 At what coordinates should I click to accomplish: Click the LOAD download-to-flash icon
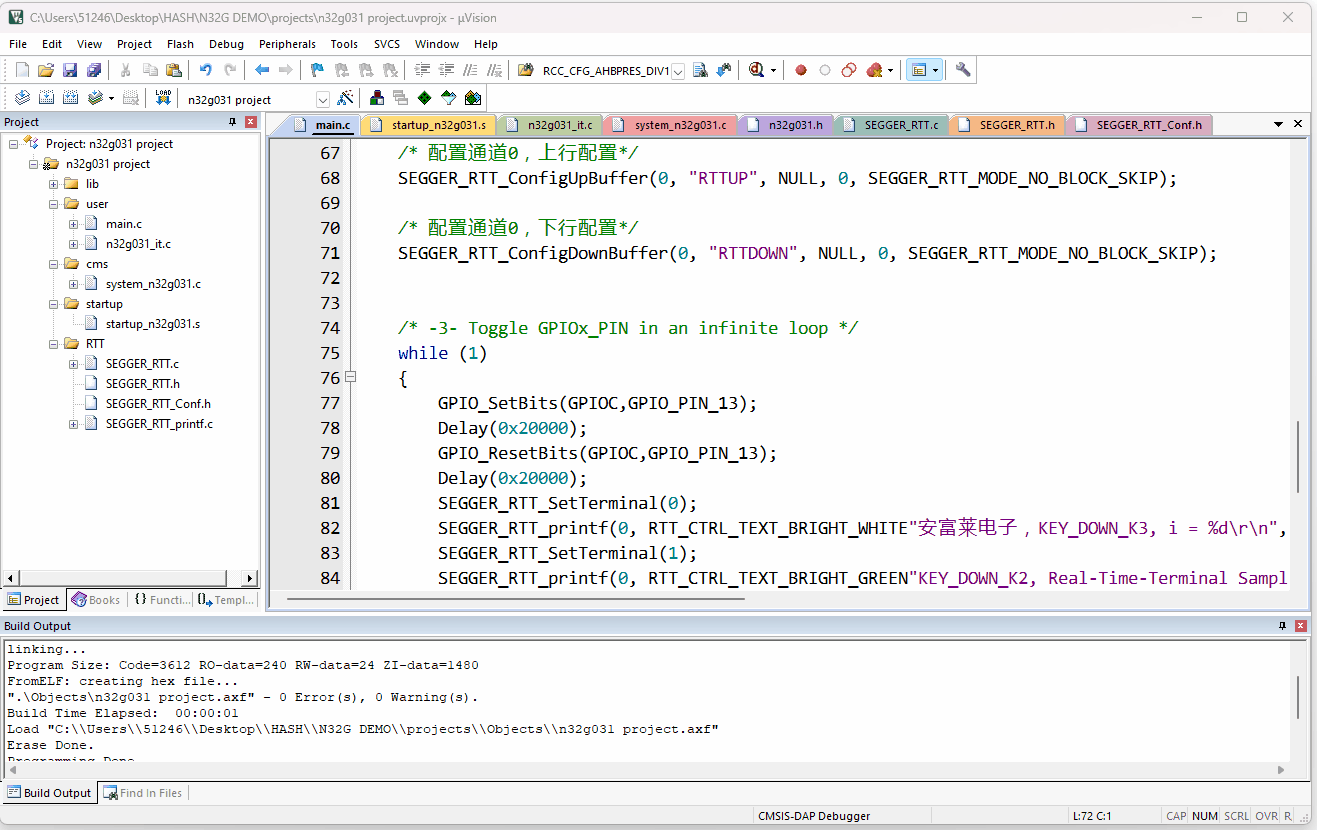(x=163, y=98)
